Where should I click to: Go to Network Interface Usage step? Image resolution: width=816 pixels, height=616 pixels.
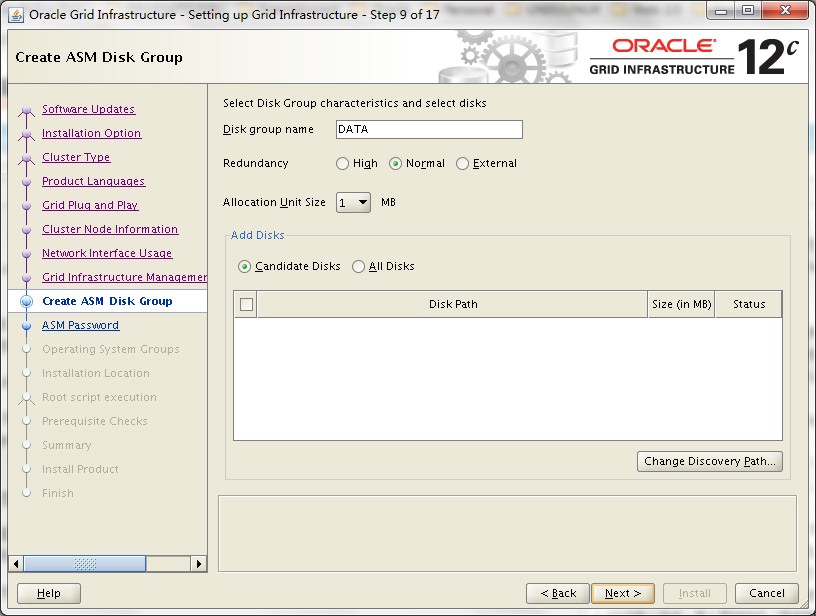pyautogui.click(x=107, y=253)
